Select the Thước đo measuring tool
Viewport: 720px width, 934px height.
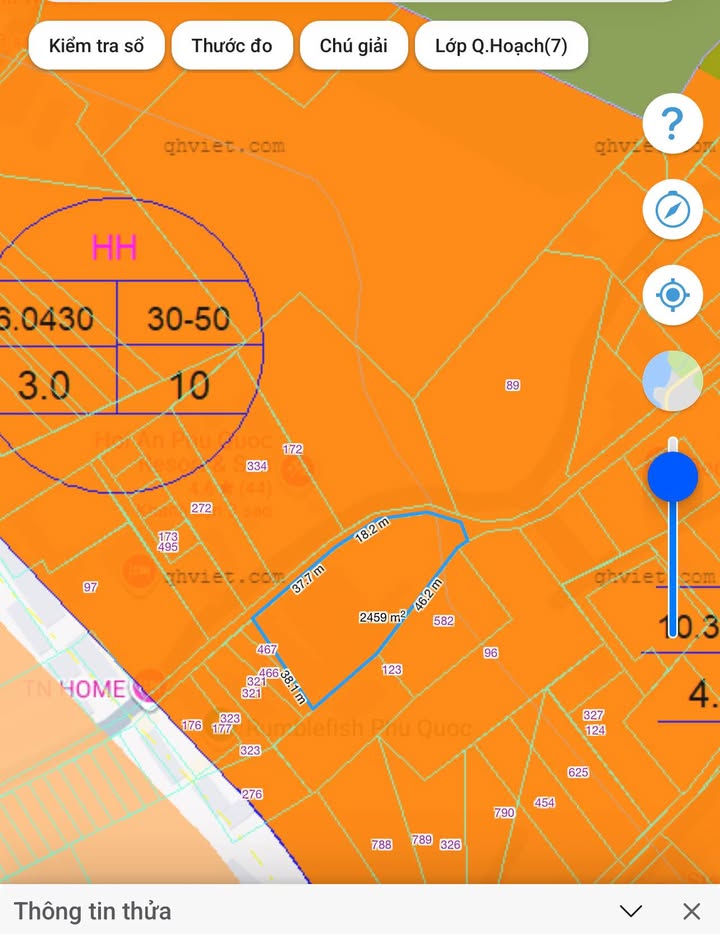click(x=232, y=47)
